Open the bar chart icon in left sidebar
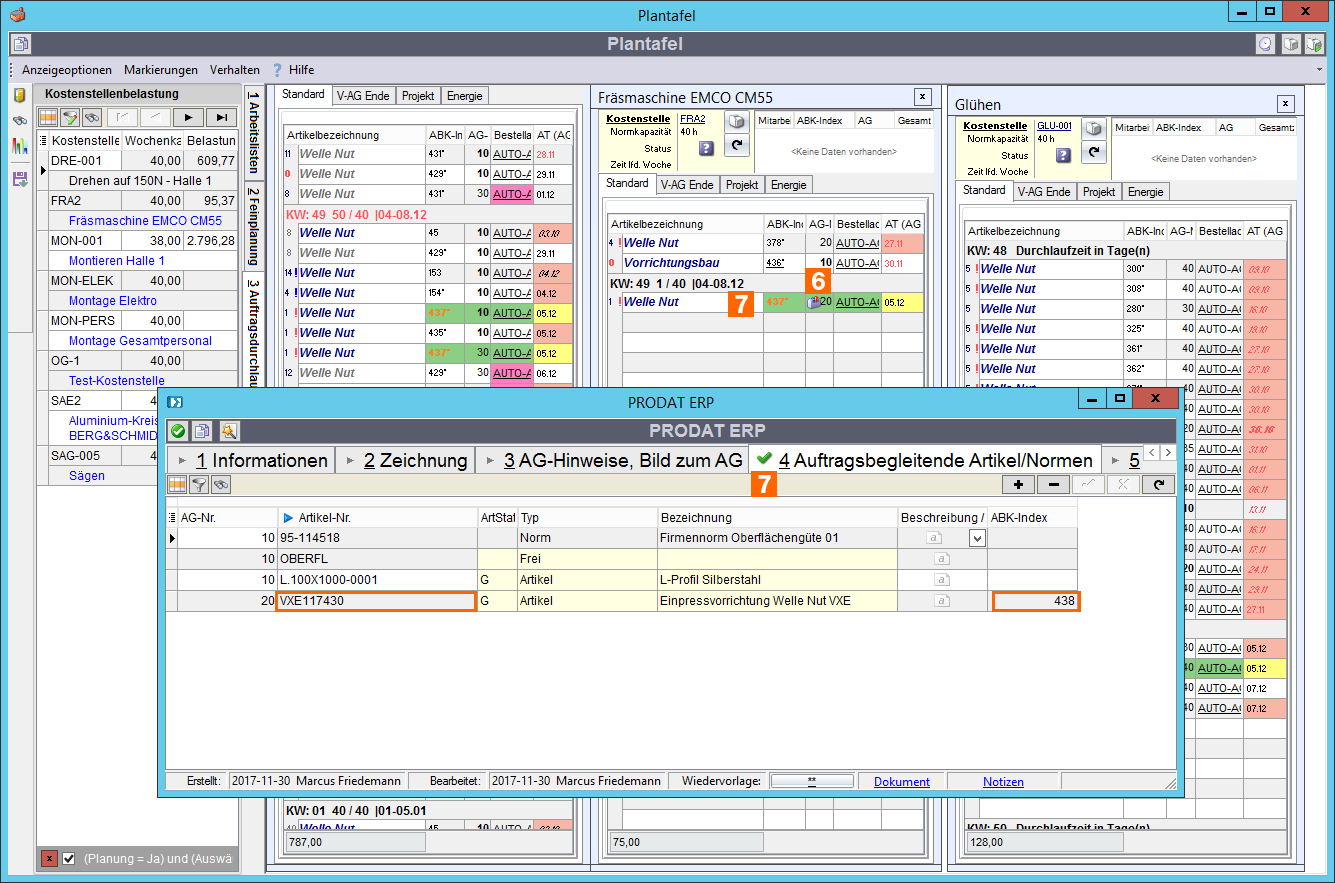1335x883 pixels. tap(19, 146)
